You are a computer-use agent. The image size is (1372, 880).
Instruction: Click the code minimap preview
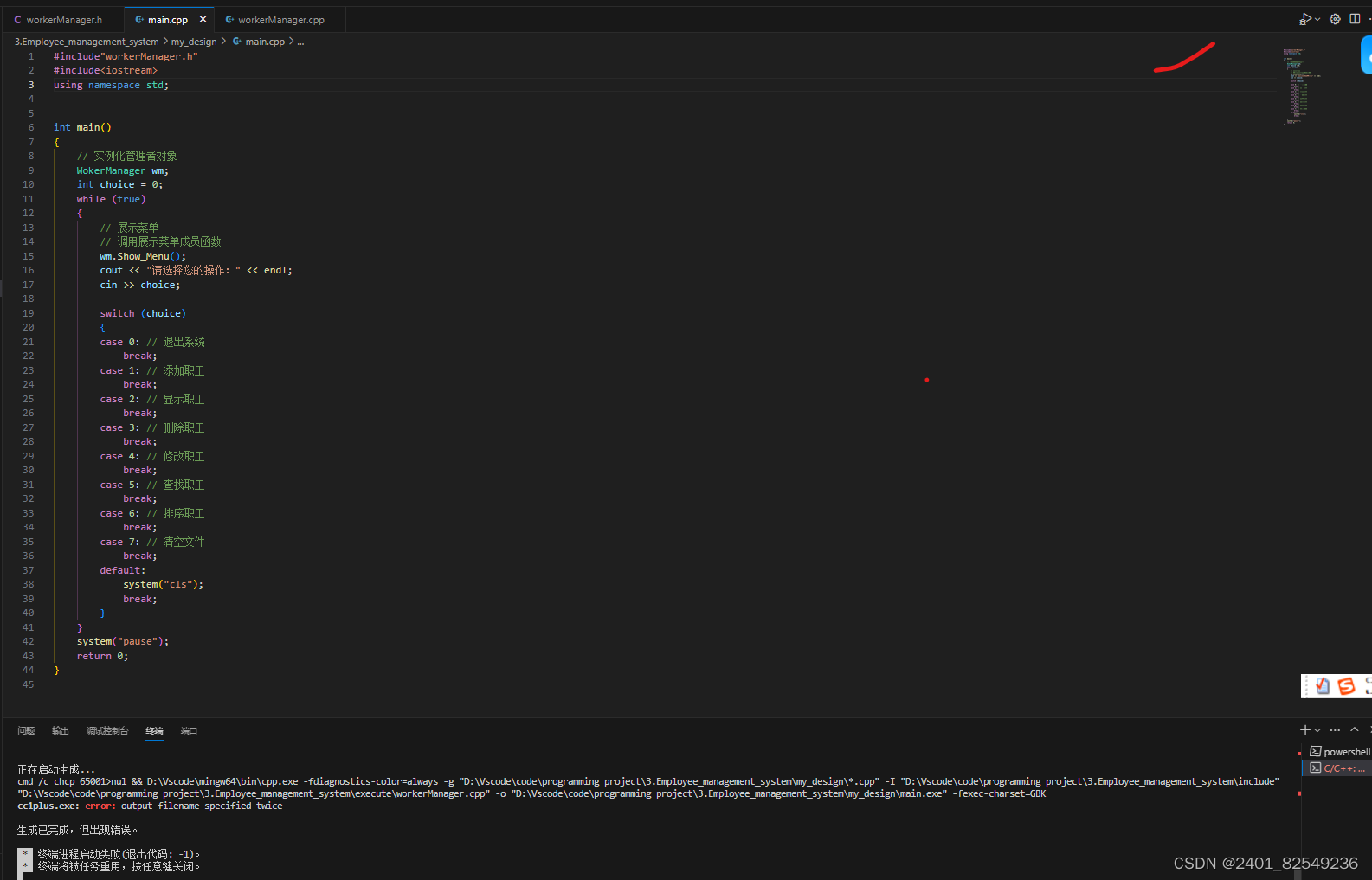[x=1300, y=87]
